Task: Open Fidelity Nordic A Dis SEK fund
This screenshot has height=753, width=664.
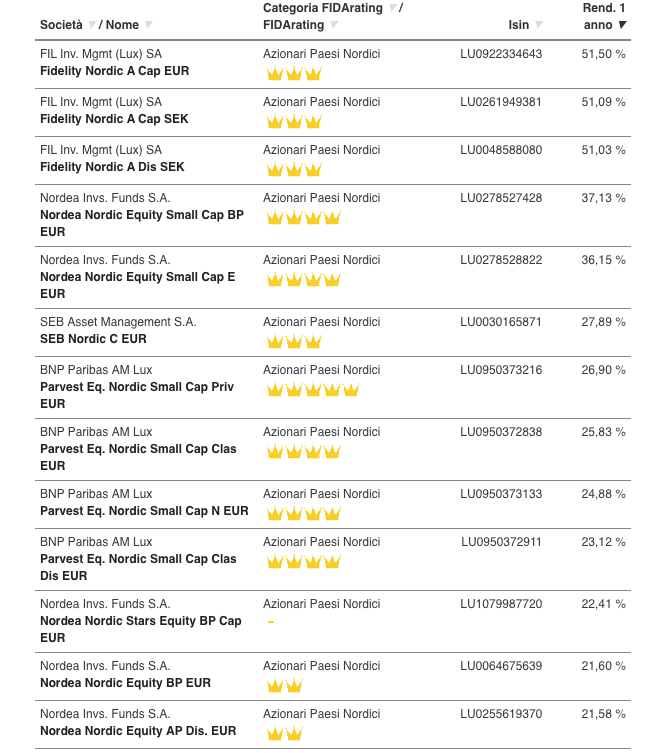Action: (112, 167)
